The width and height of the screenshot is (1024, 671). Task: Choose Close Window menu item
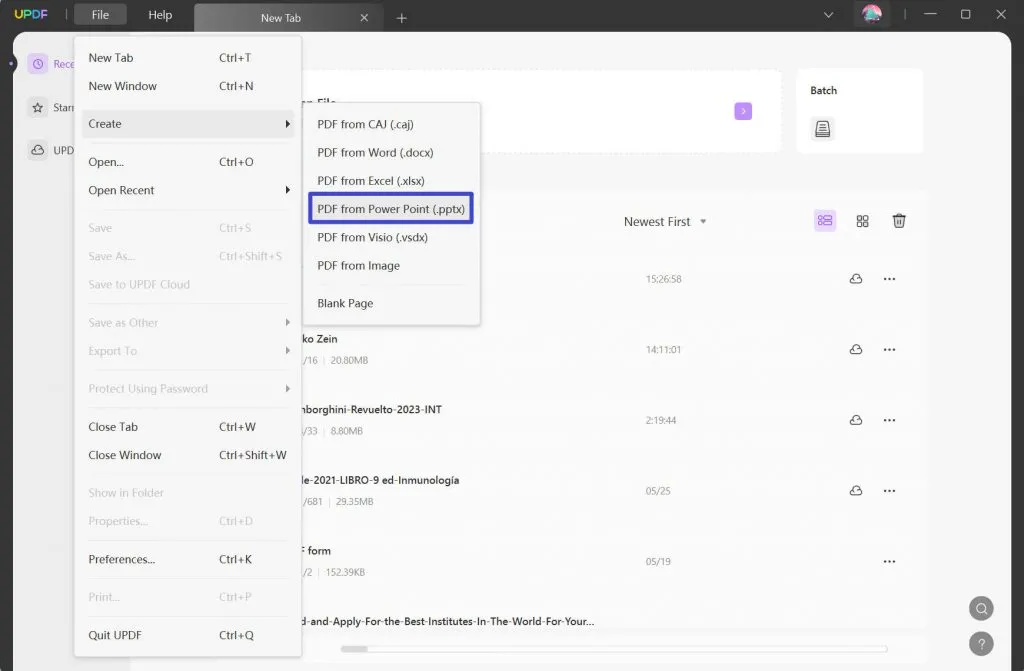[188, 455]
